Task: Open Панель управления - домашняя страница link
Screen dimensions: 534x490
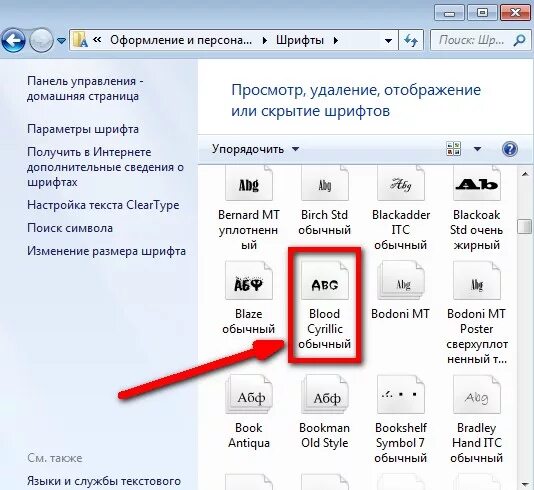Action: (x=85, y=89)
